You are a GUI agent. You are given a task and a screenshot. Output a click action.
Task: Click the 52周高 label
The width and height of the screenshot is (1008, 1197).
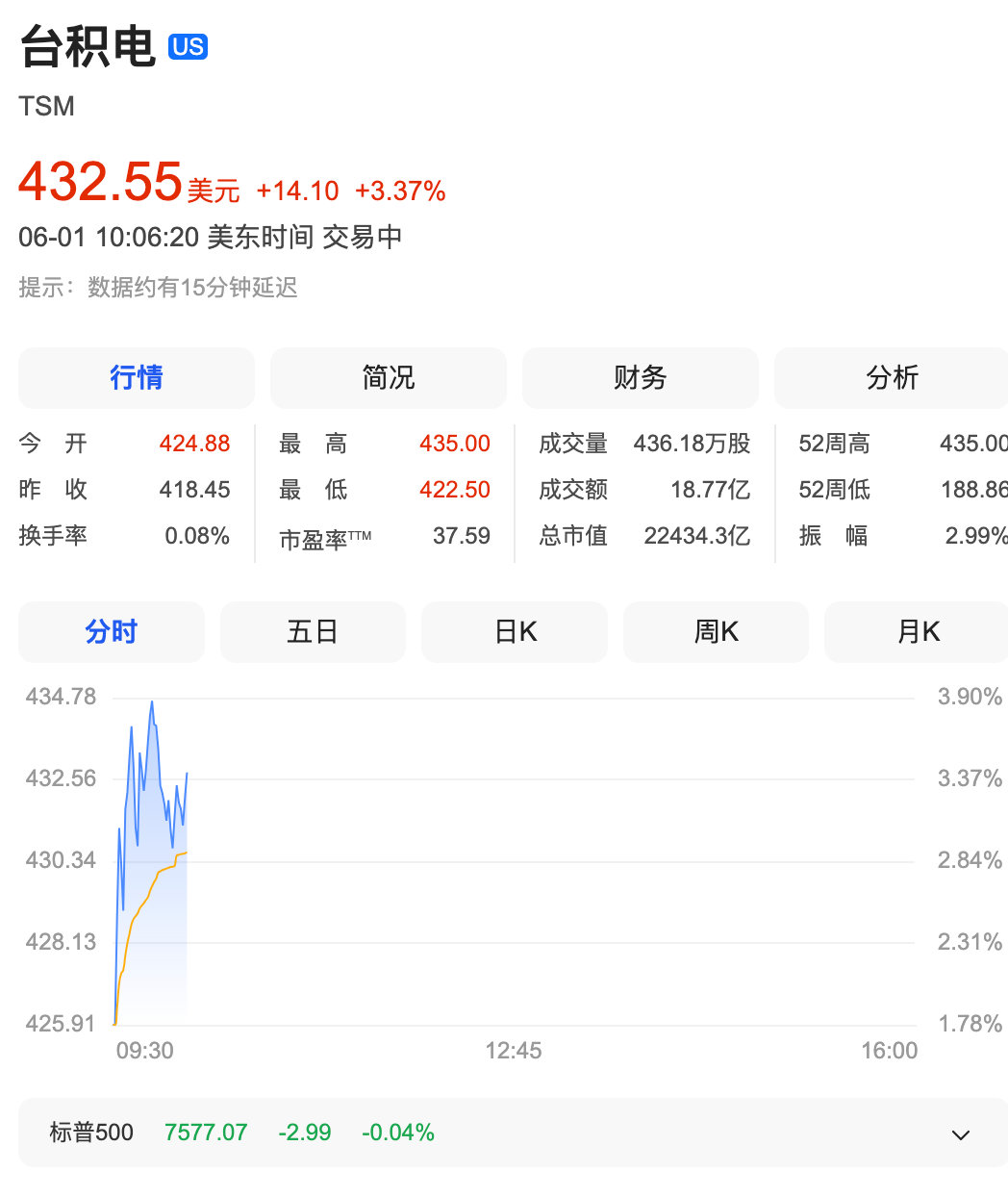(834, 444)
